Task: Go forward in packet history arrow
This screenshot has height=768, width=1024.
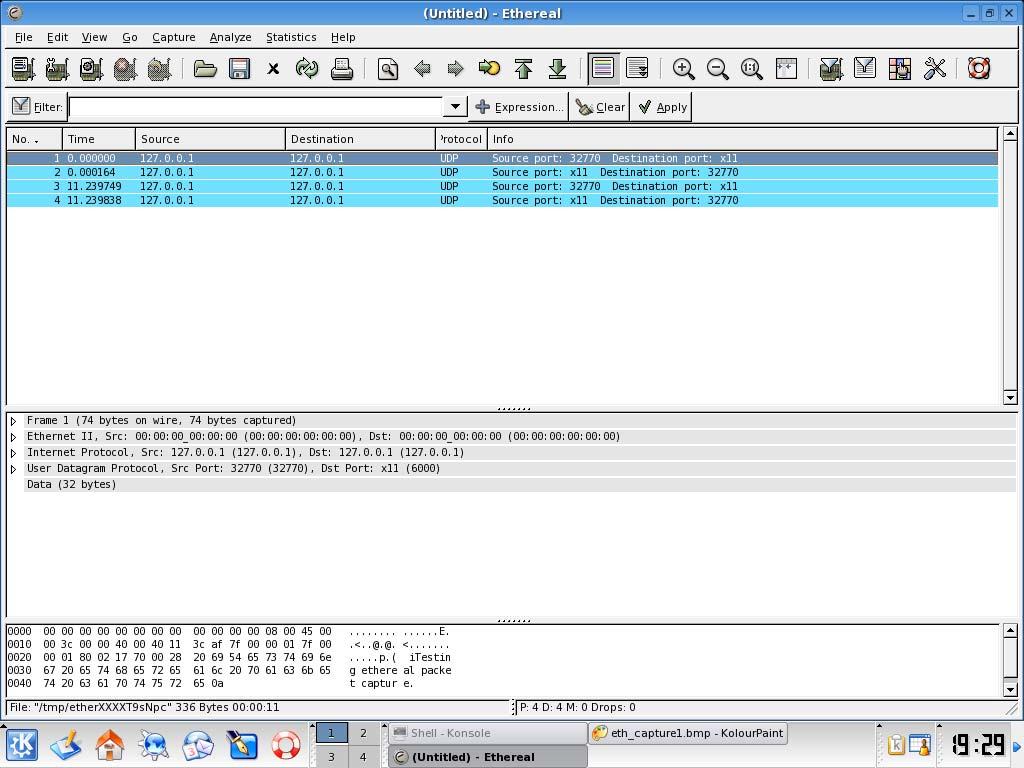Action: tap(456, 69)
